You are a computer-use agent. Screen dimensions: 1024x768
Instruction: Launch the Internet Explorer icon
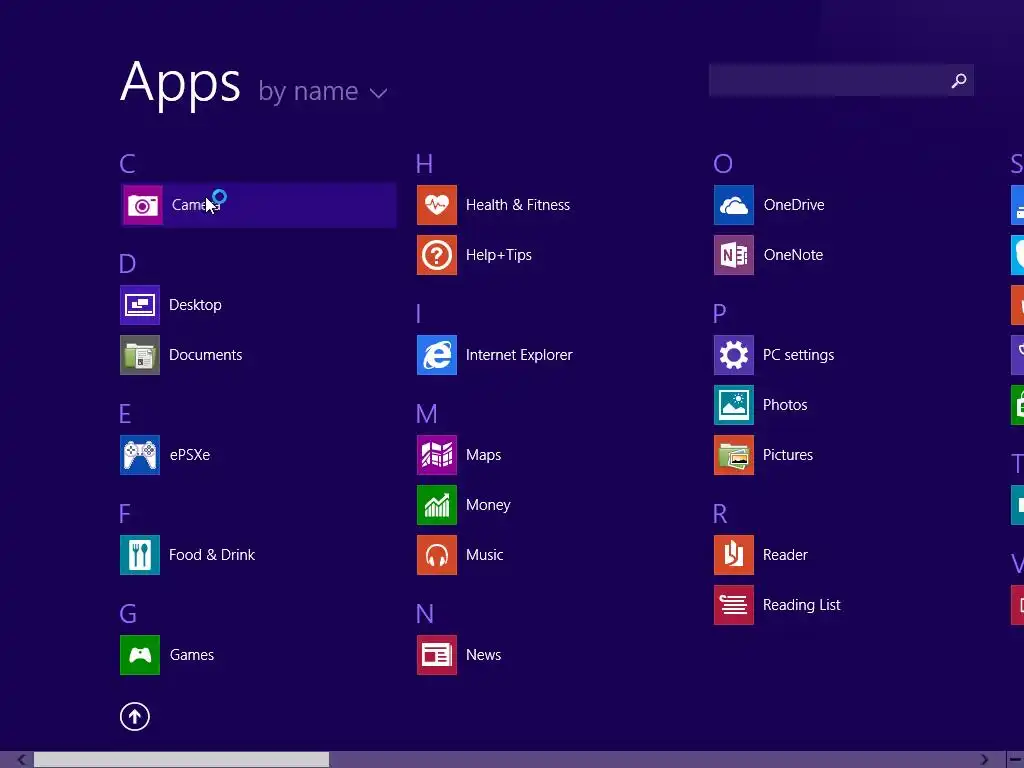point(437,355)
